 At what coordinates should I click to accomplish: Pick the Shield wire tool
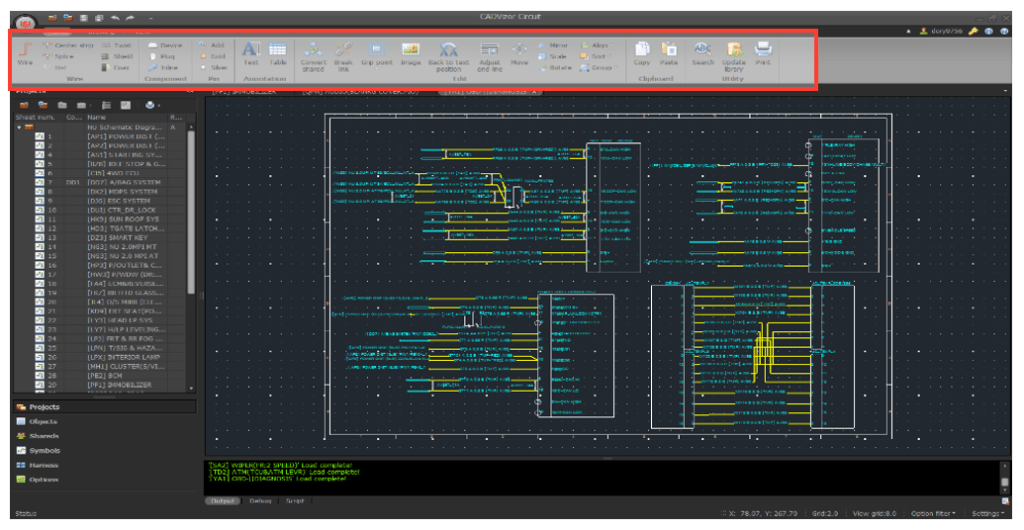[x=117, y=57]
